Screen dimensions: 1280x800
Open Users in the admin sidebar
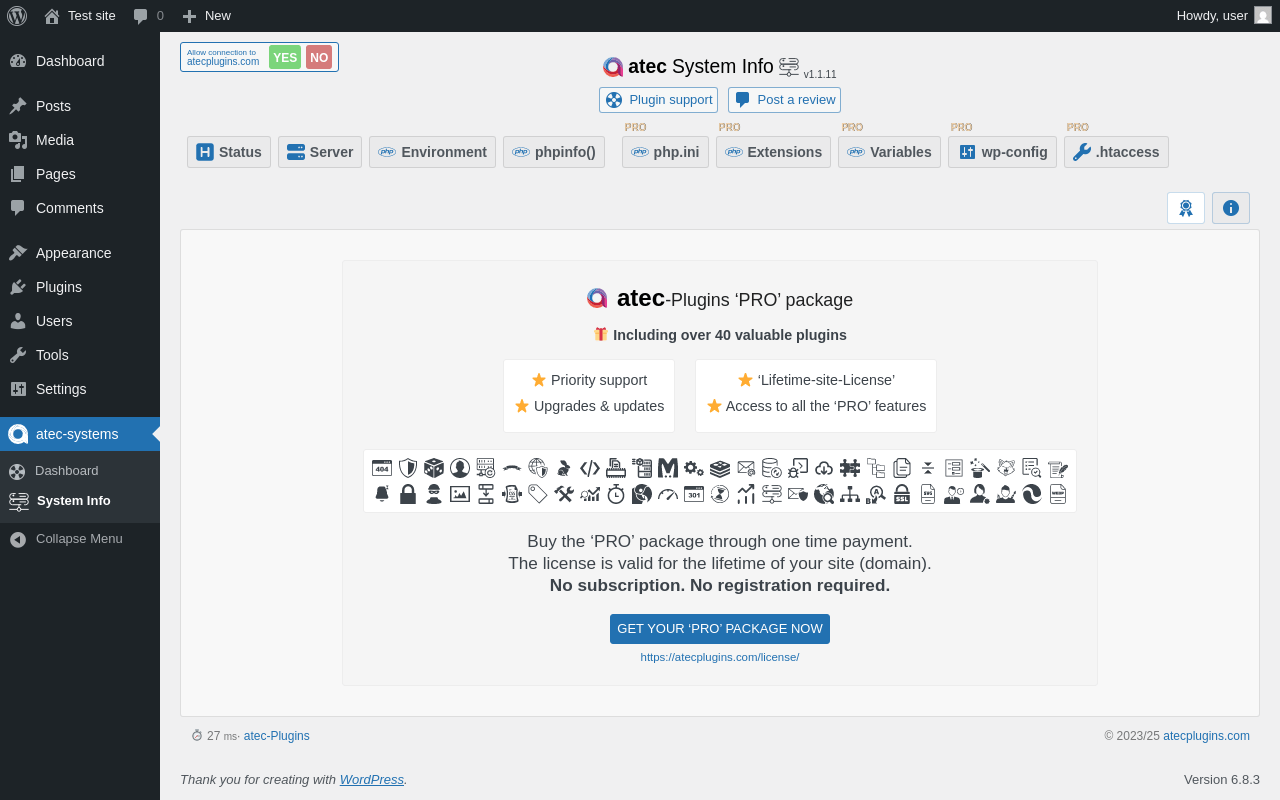pyautogui.click(x=80, y=321)
